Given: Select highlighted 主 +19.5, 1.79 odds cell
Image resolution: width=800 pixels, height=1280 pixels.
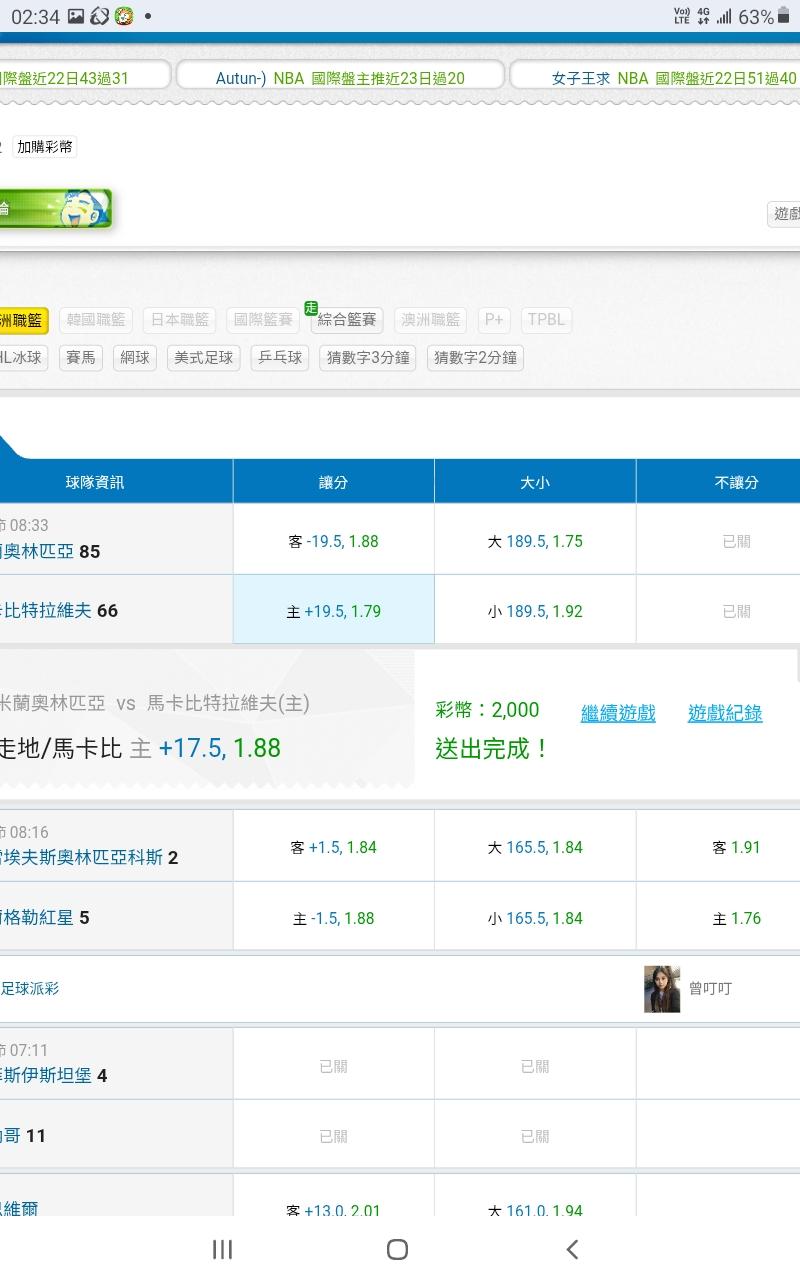Looking at the screenshot, I should click(x=333, y=611).
